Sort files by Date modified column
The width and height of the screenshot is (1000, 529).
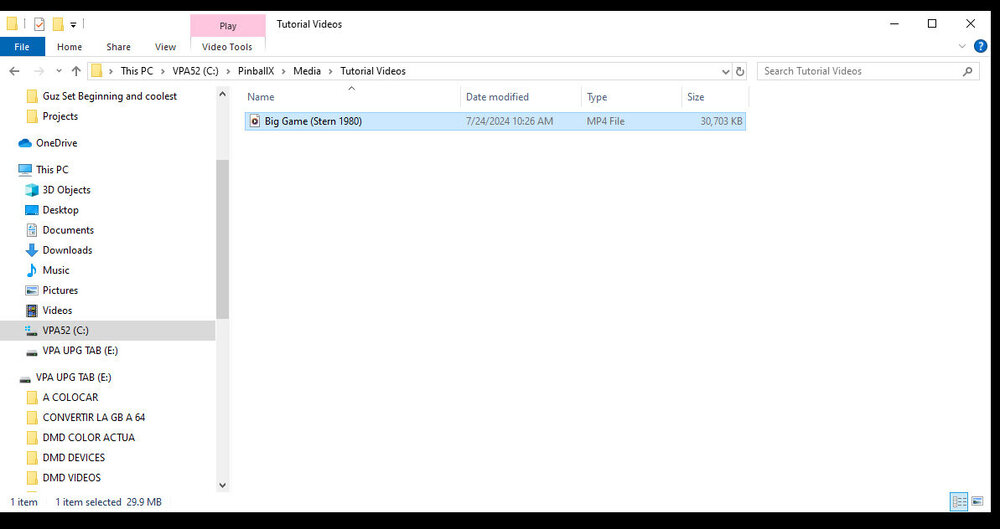click(497, 97)
